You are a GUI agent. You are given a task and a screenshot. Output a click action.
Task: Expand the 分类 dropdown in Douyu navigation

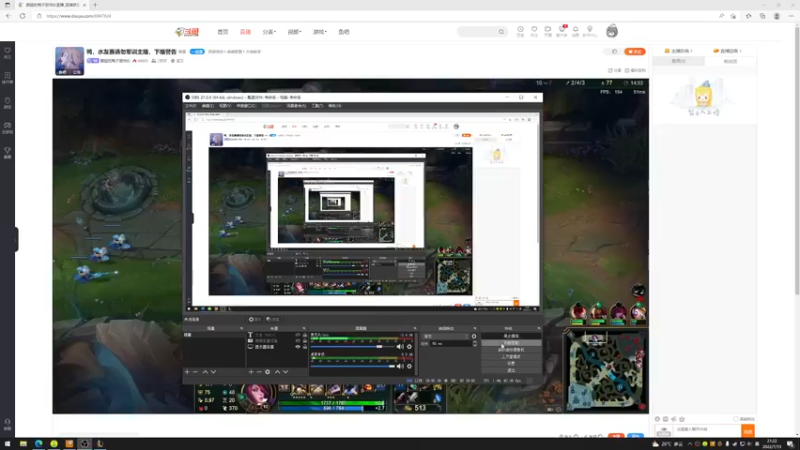coord(269,32)
